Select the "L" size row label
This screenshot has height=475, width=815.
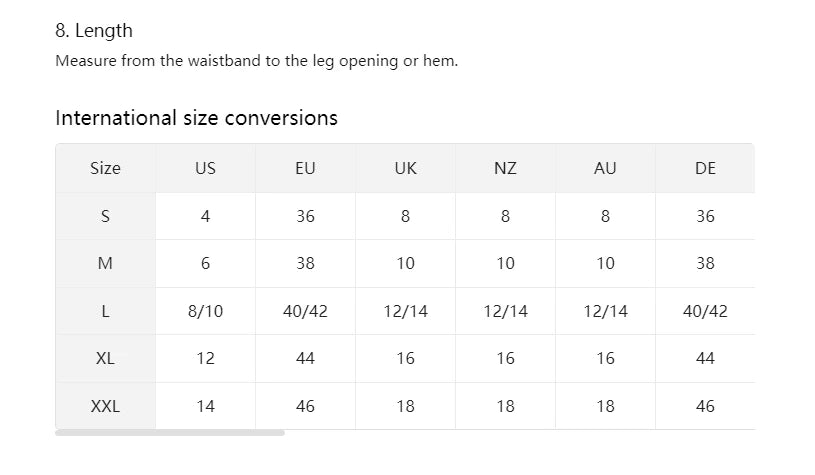pos(105,311)
